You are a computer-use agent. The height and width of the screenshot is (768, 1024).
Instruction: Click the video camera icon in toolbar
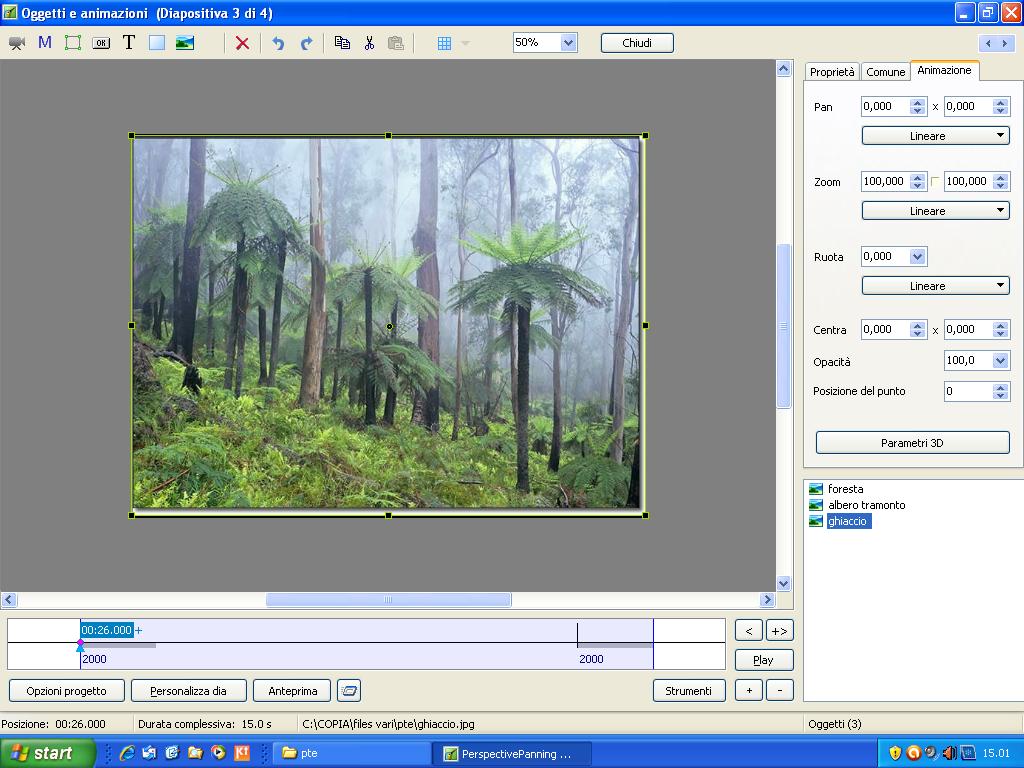point(17,43)
